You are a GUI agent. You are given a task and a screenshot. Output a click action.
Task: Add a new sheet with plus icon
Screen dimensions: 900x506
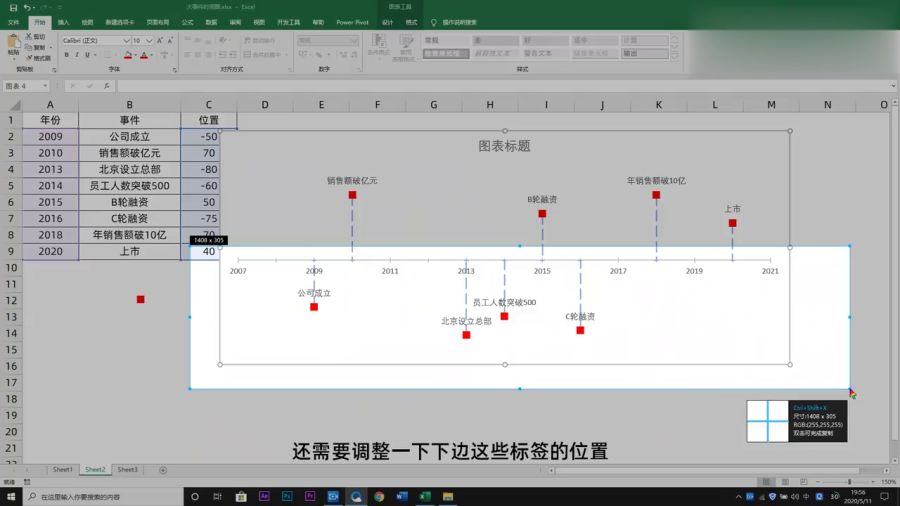(x=163, y=470)
